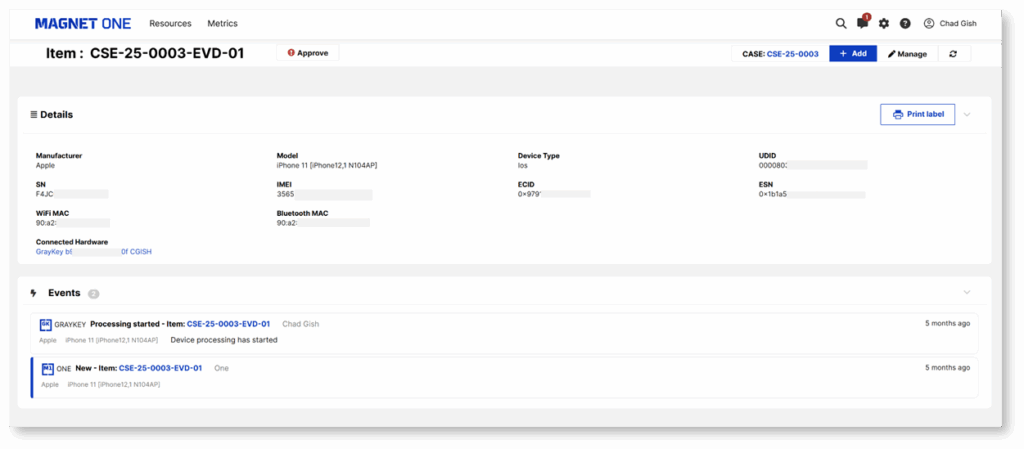1024x449 pixels.
Task: Click the MAGNET ONE logo
Action: 83,23
